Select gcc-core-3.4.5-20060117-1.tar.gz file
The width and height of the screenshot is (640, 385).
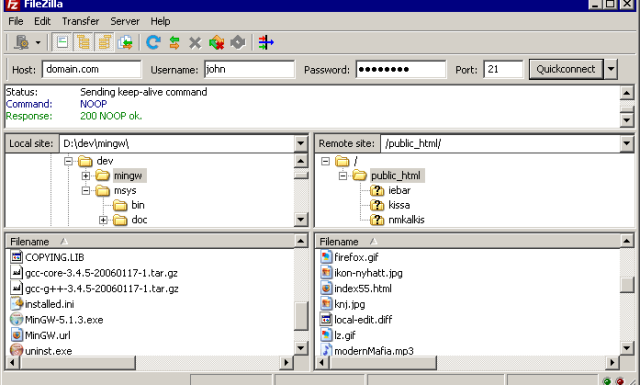101,273
